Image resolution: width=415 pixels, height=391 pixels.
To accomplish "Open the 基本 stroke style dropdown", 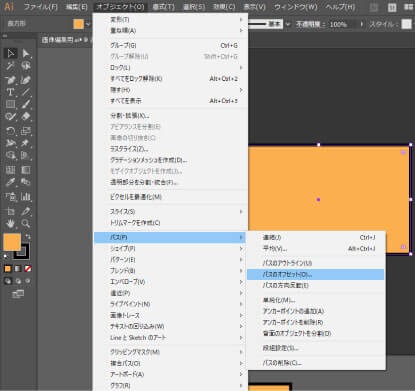I will point(287,24).
